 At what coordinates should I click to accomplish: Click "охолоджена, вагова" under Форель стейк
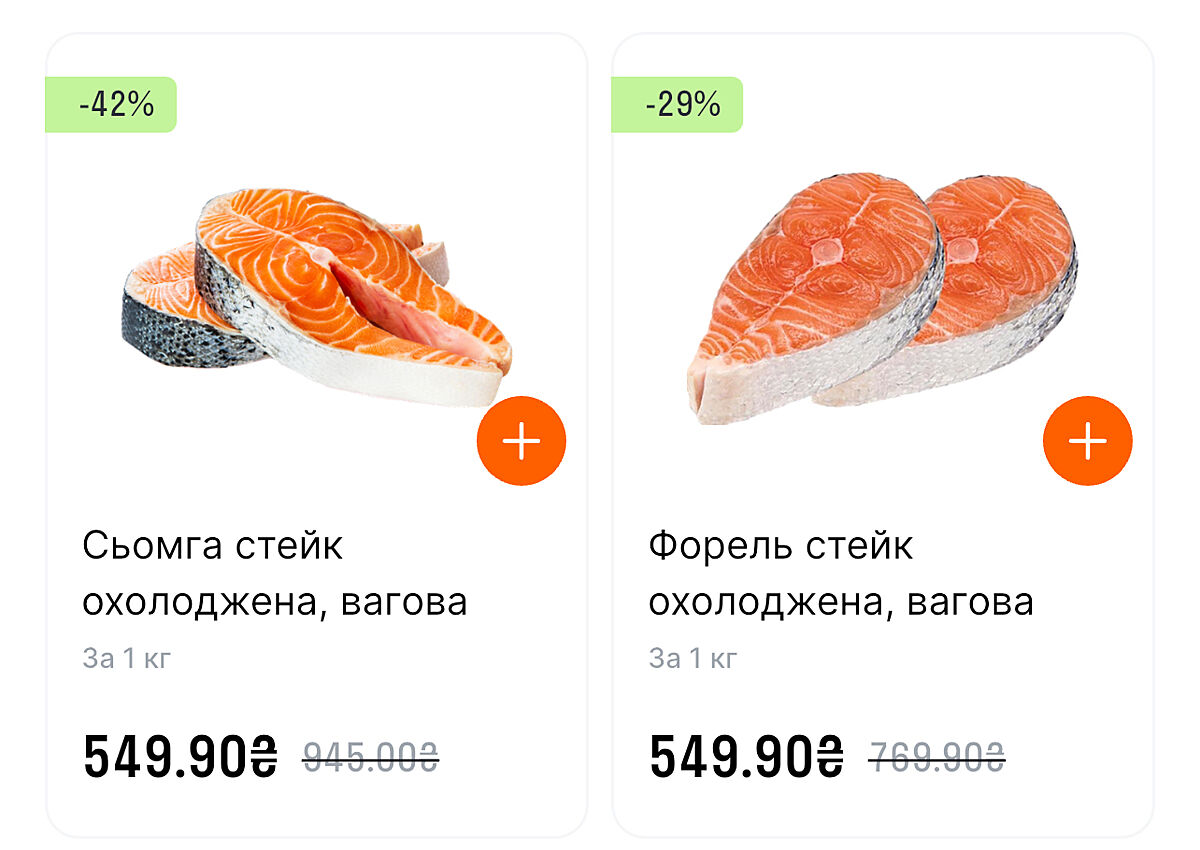point(840,603)
